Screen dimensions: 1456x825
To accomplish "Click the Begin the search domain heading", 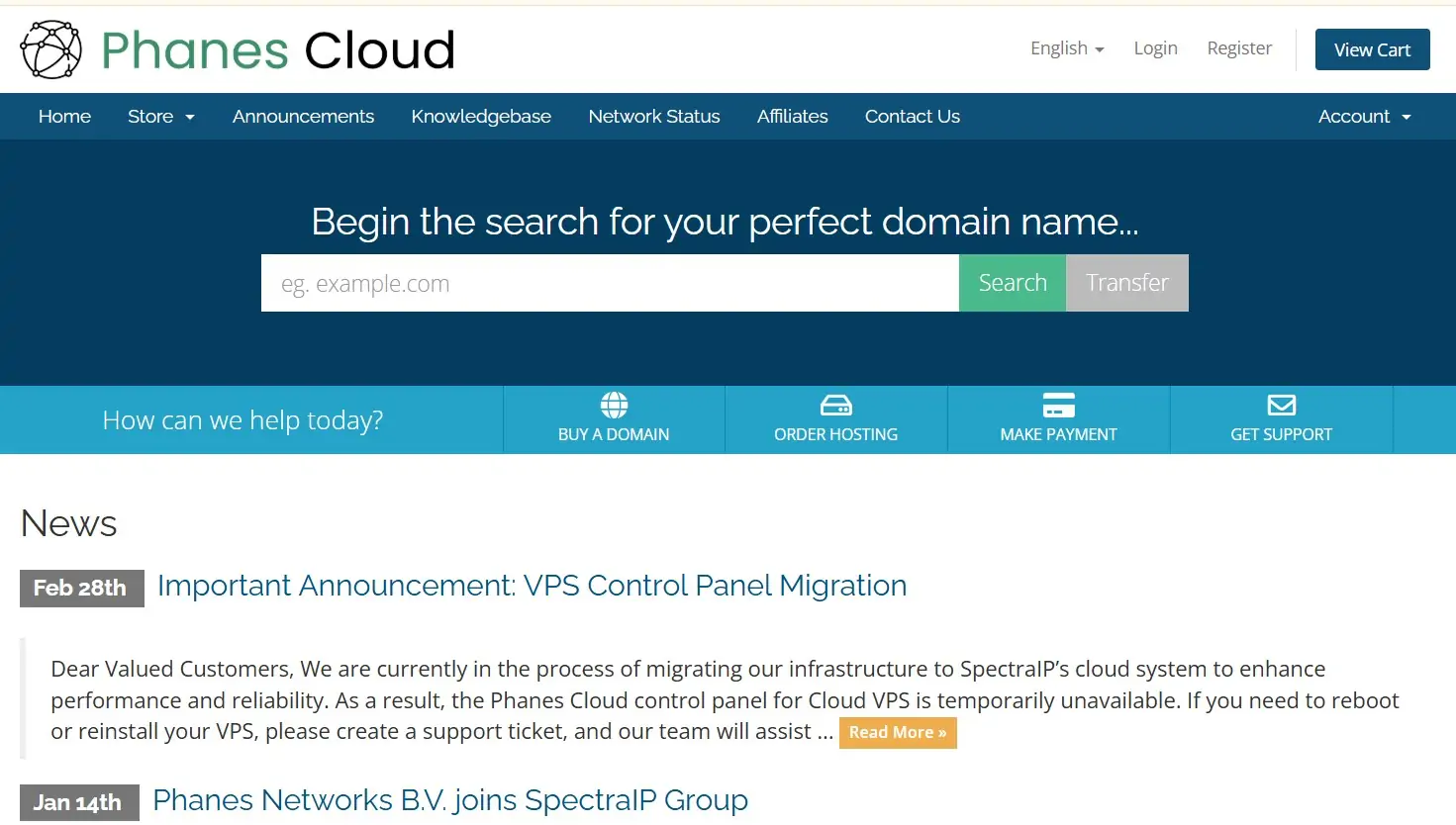I will click(x=725, y=222).
